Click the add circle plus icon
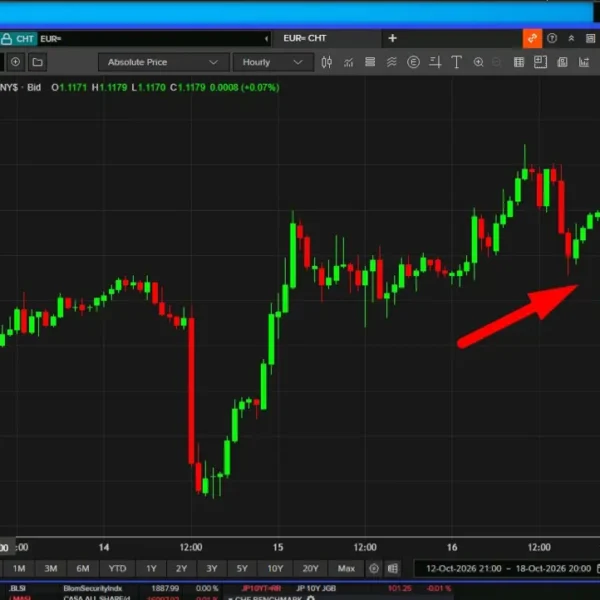 point(16,62)
